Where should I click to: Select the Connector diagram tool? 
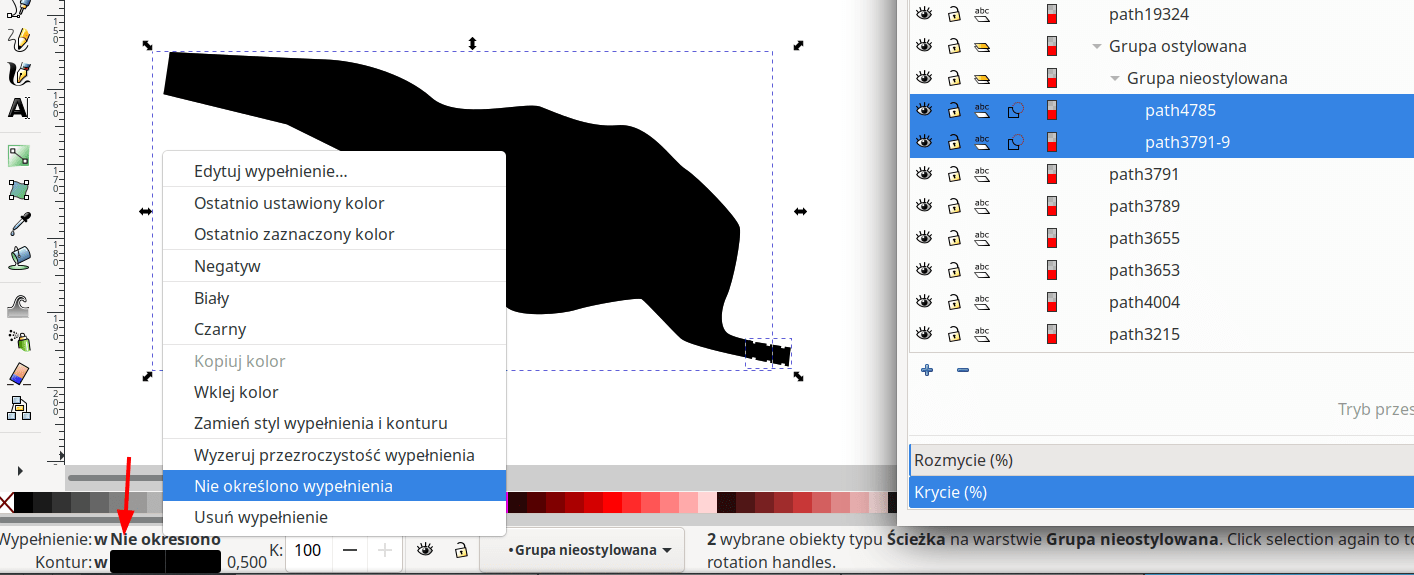[x=18, y=407]
